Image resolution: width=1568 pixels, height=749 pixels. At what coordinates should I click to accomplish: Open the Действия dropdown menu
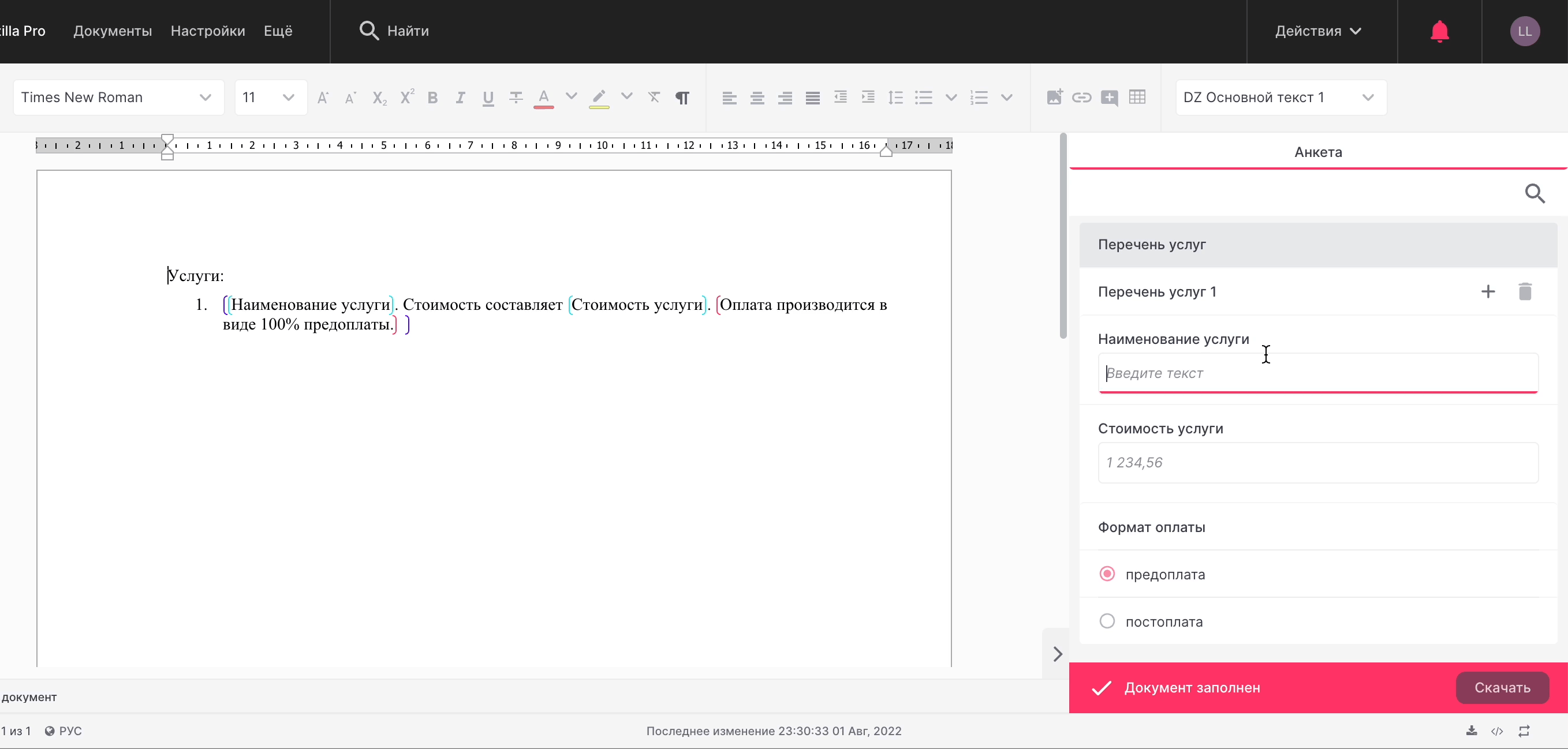tap(1319, 31)
